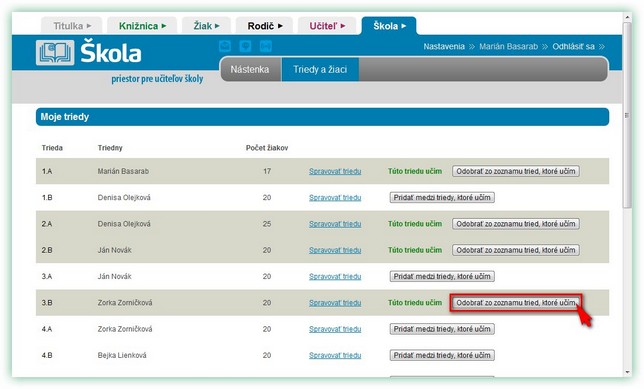Click class name cell 2.A
Image resolution: width=644 pixels, height=389 pixels.
[47, 224]
